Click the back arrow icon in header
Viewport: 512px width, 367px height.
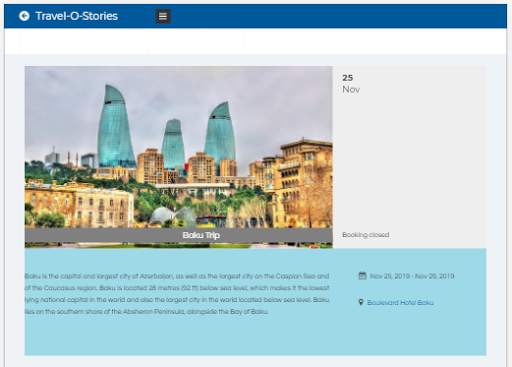pyautogui.click(x=24, y=16)
